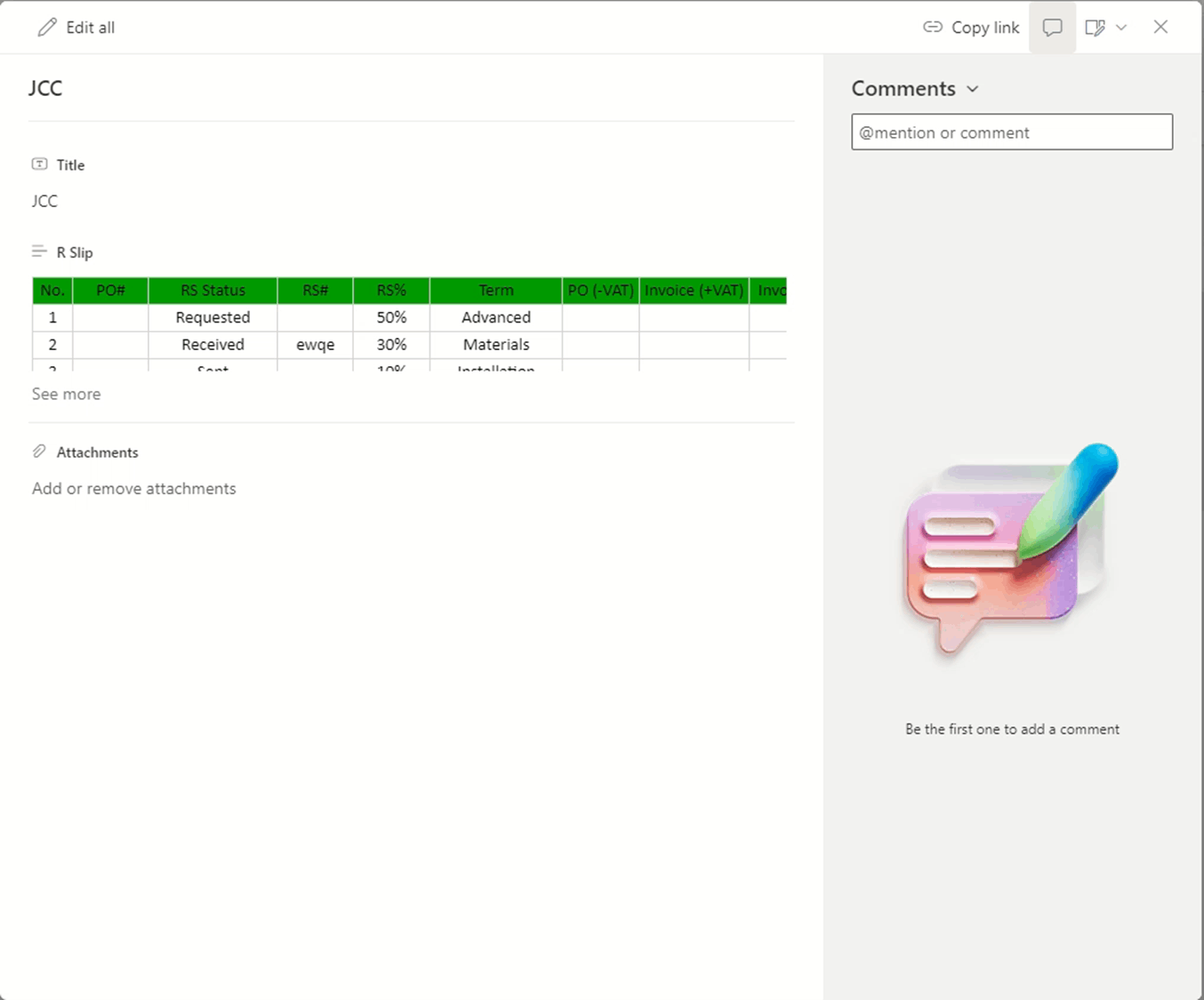Screen dimensions: 1204x1000
Task: Click the Copy link chain icon
Action: pos(932,28)
